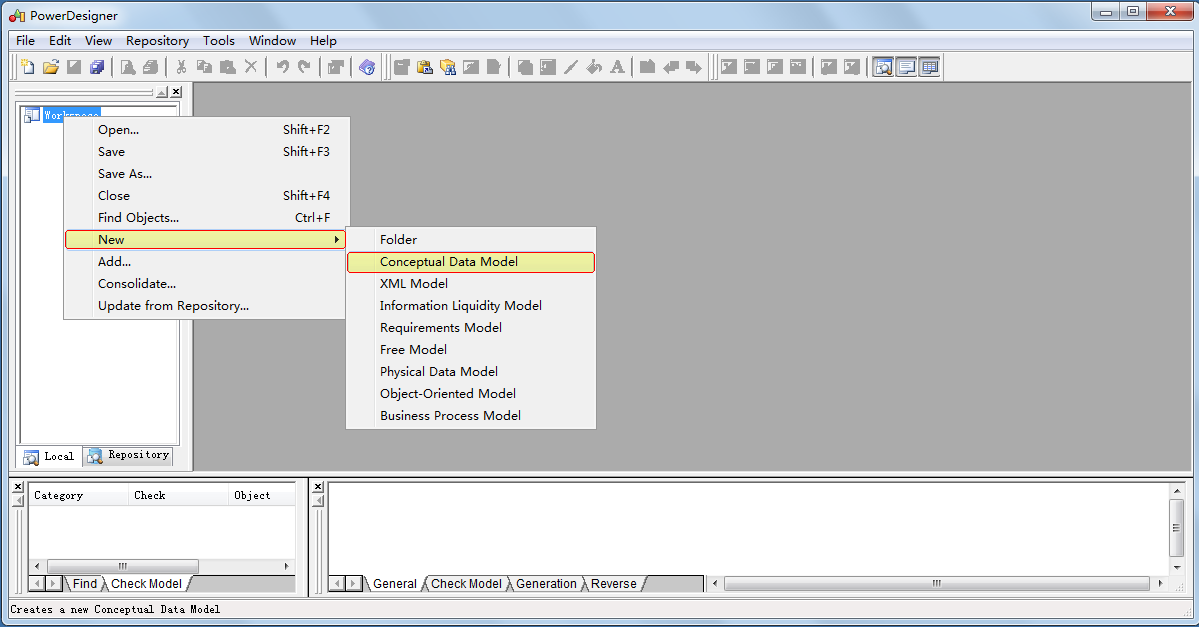Choose Find Objects... in the context menu
1199x627 pixels.
[x=206, y=218]
